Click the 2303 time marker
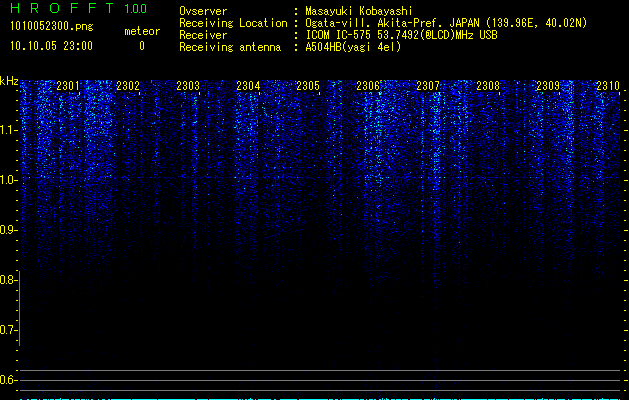This screenshot has height=400, width=629. click(x=188, y=85)
